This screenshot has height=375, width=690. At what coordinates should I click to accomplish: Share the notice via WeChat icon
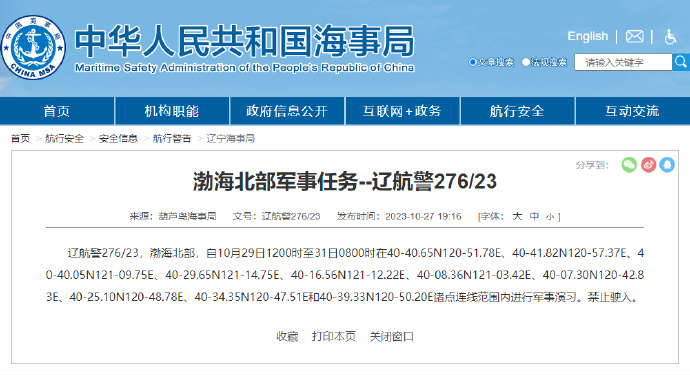tap(629, 165)
